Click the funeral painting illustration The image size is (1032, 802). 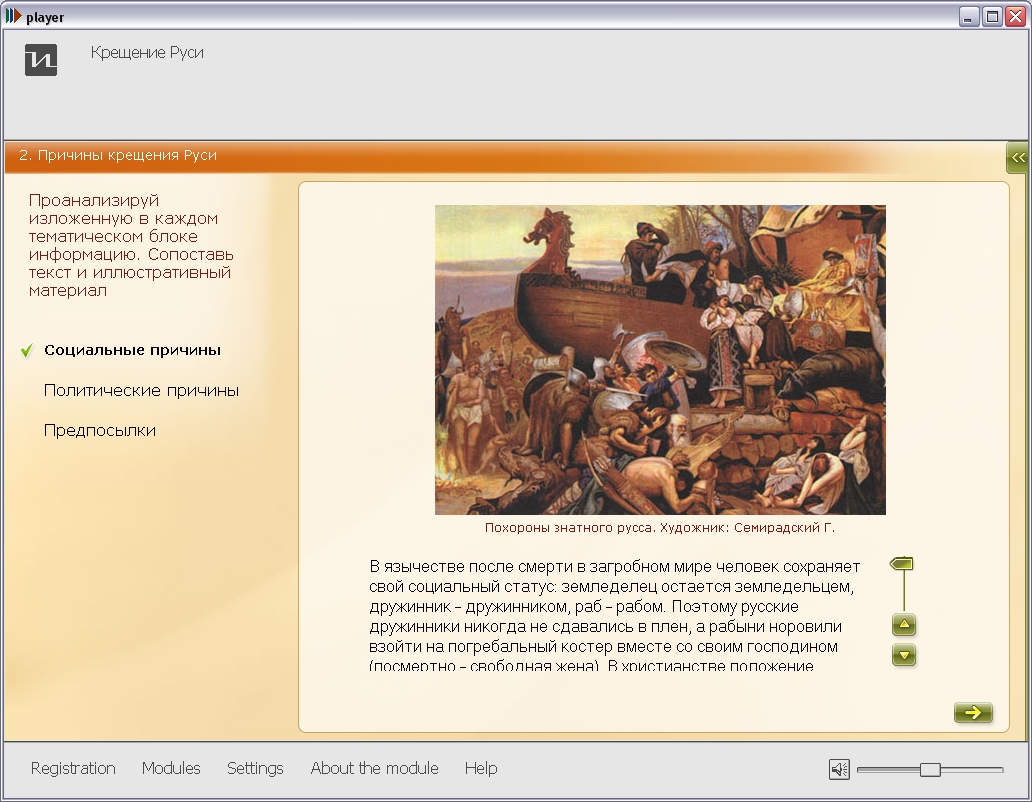660,360
